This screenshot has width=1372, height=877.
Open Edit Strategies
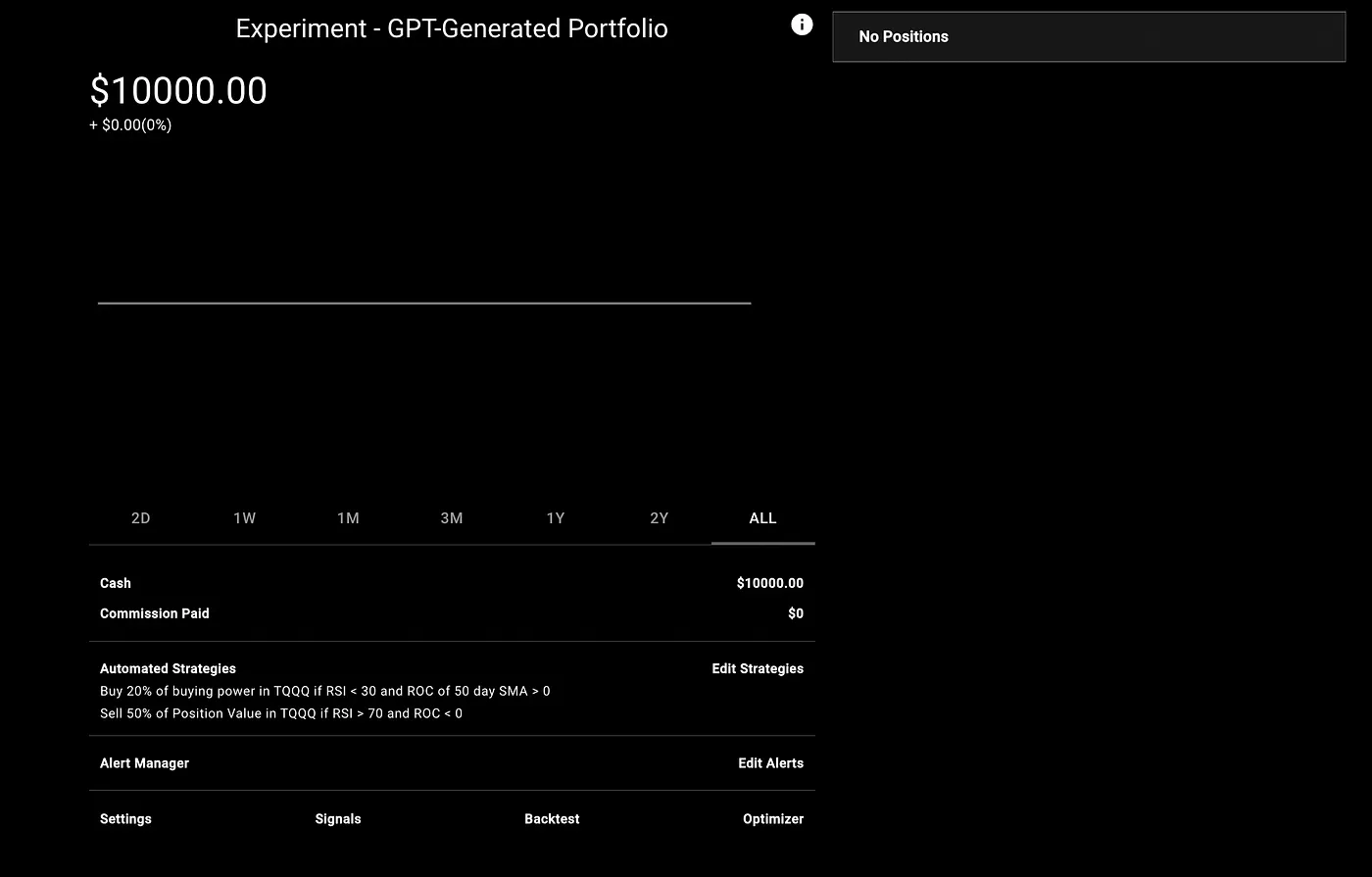(758, 668)
